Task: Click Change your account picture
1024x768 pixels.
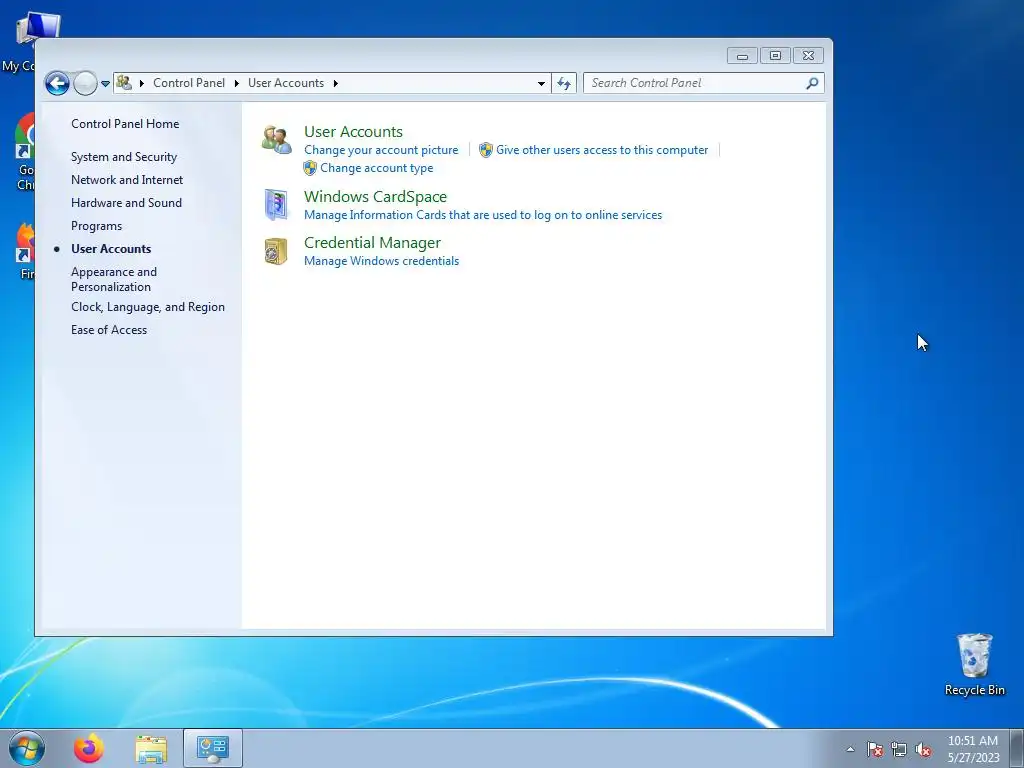Action: coord(381,150)
